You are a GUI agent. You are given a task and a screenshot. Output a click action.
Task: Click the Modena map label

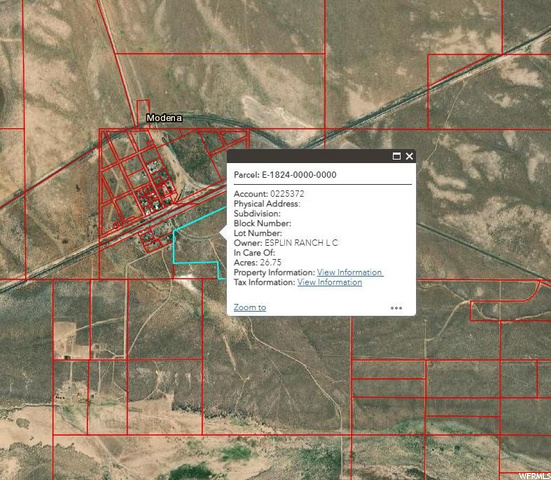(x=164, y=118)
